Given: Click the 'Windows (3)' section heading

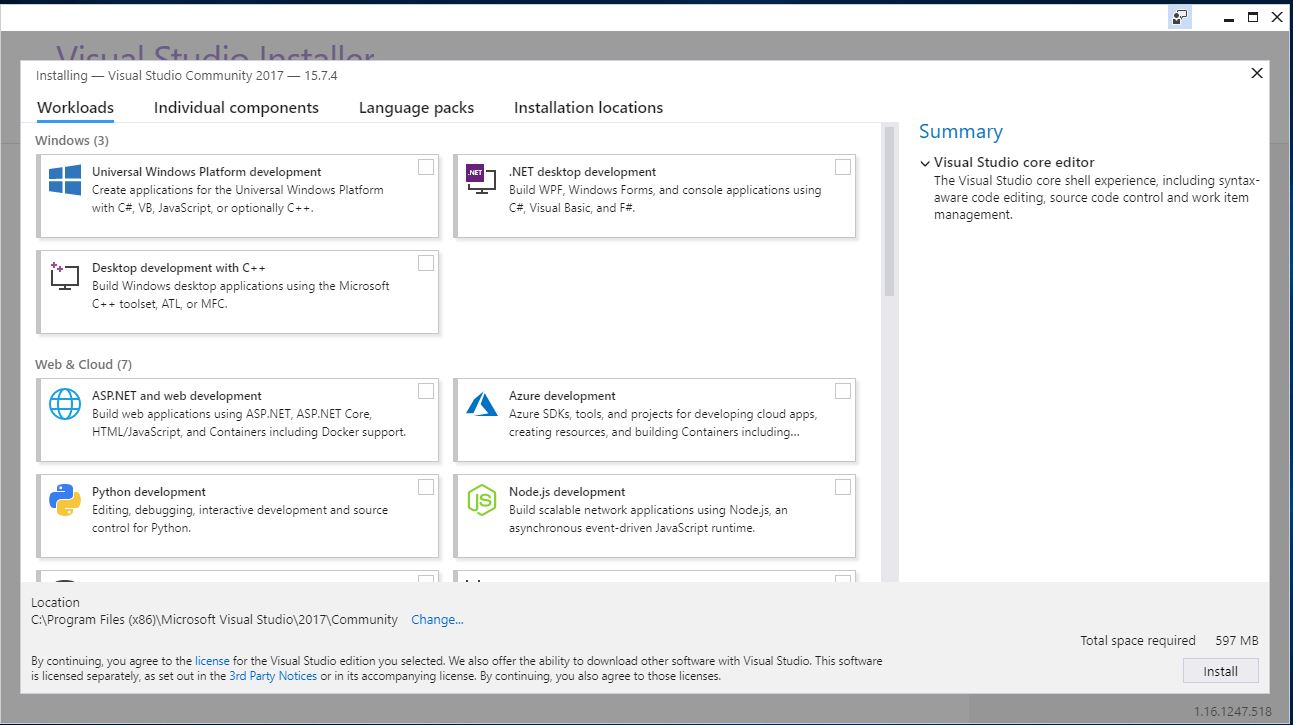Looking at the screenshot, I should point(72,141).
